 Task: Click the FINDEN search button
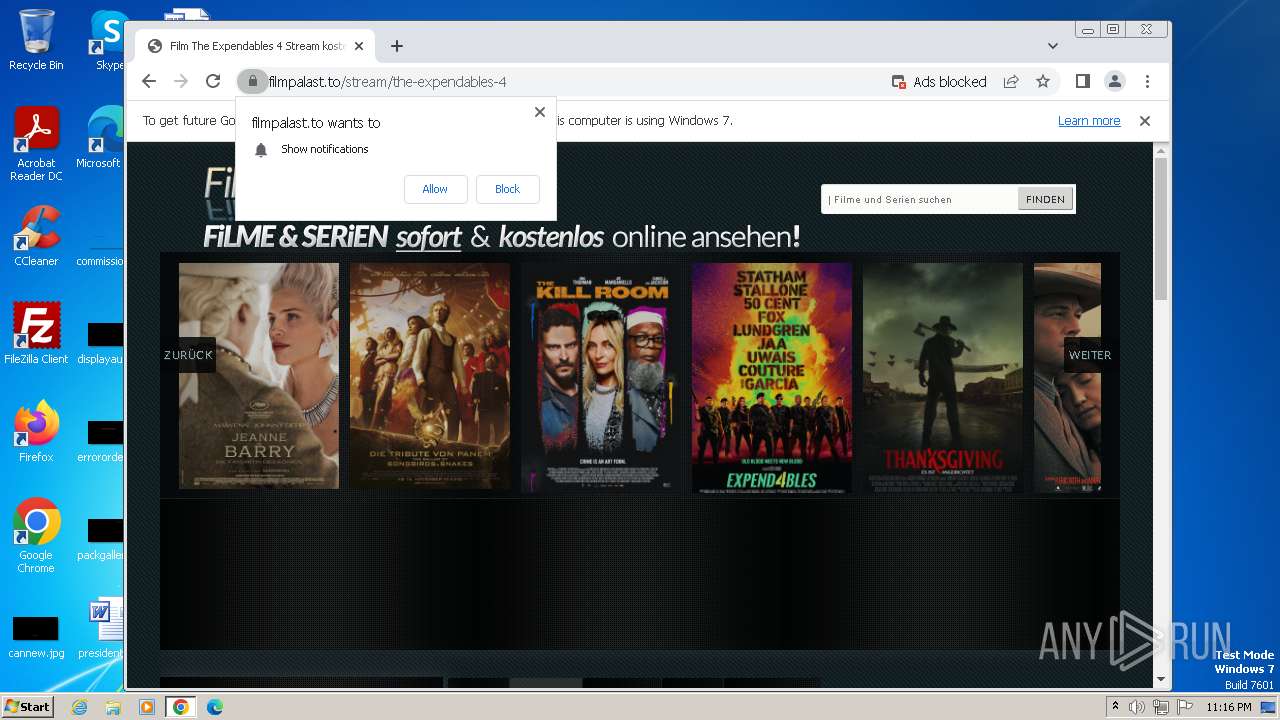[1045, 199]
